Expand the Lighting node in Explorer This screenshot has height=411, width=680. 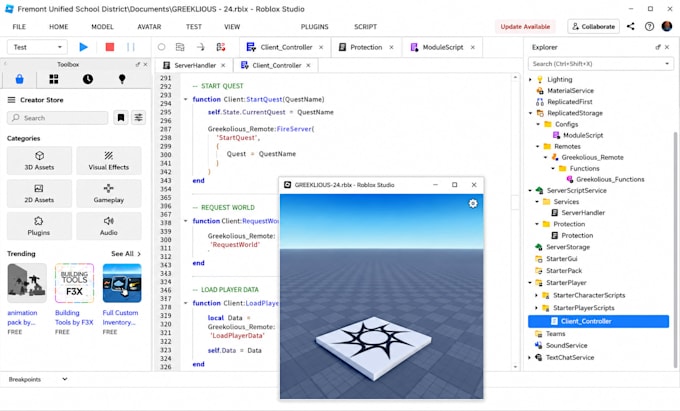click(x=530, y=79)
